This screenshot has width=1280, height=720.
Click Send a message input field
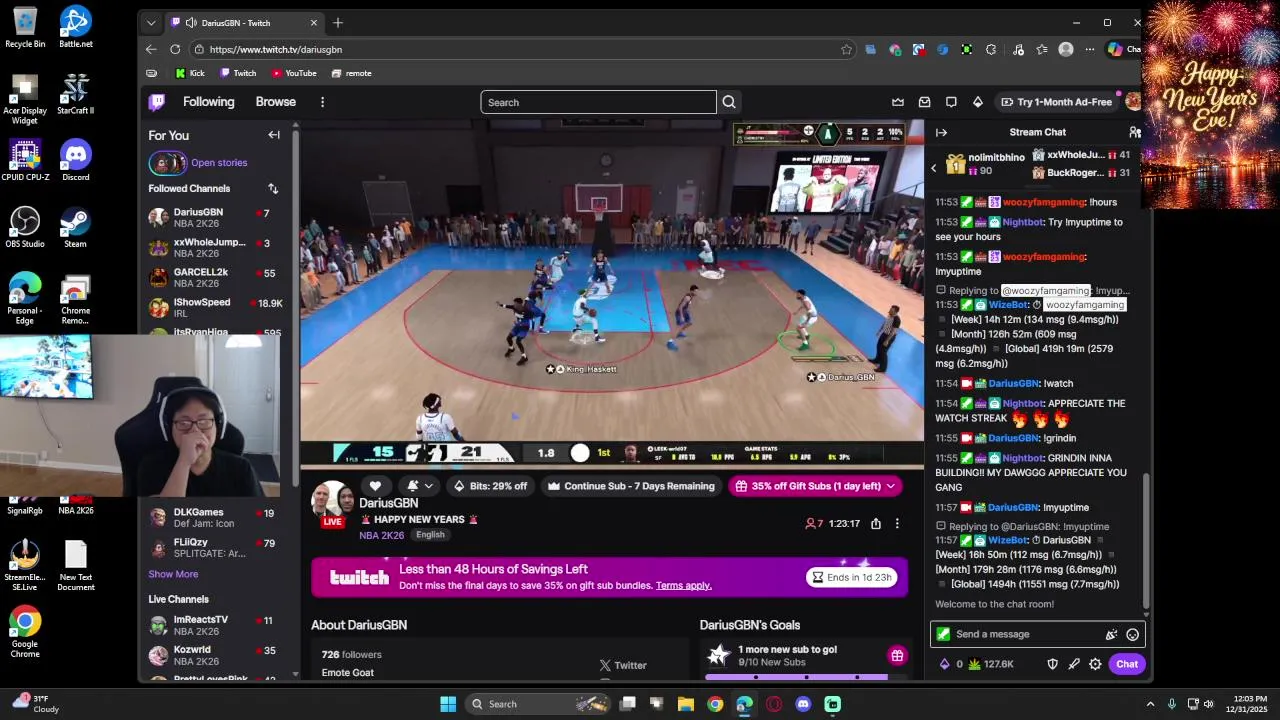1027,634
